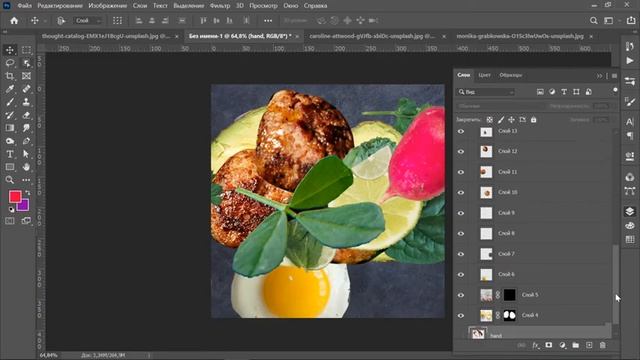This screenshot has height=360, width=640.
Task: Open the Слои menu
Action: click(140, 6)
